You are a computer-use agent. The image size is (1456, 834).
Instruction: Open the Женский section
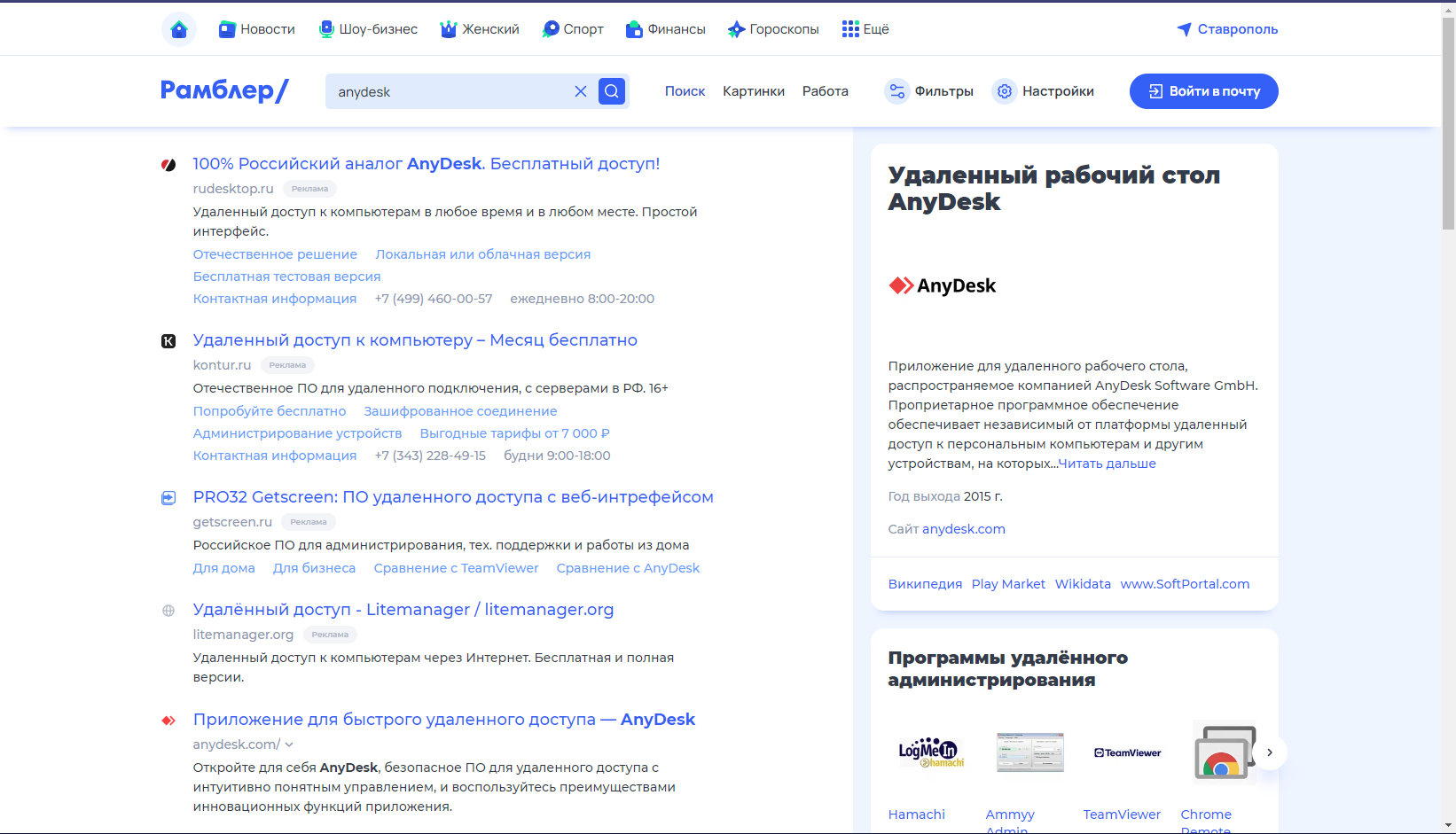(x=480, y=29)
